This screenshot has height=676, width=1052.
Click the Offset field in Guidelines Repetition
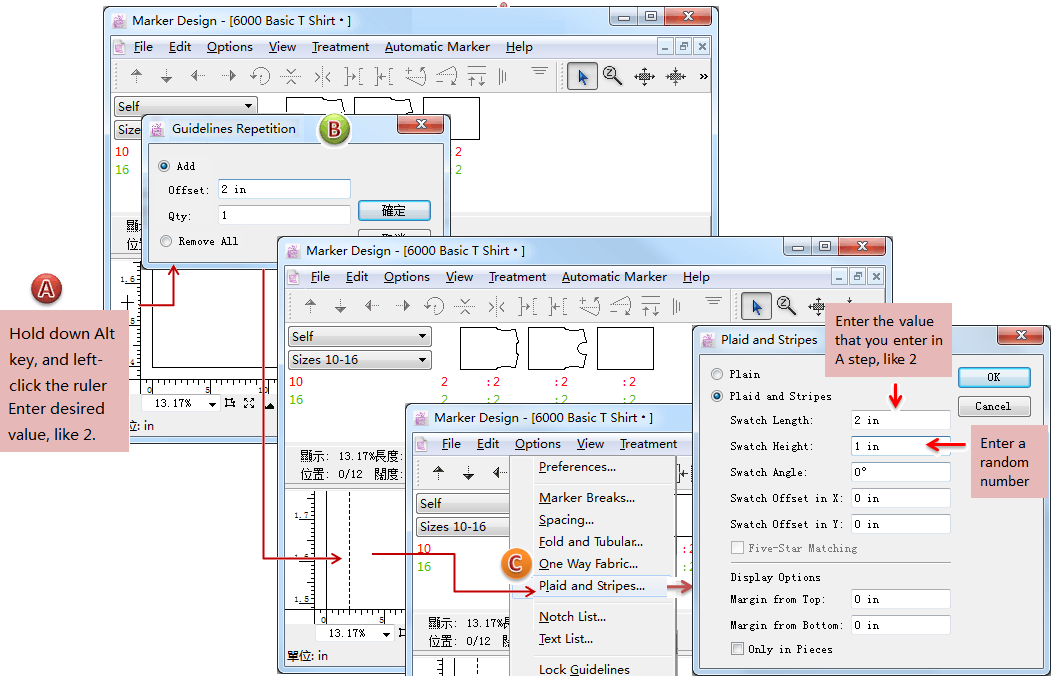(284, 190)
